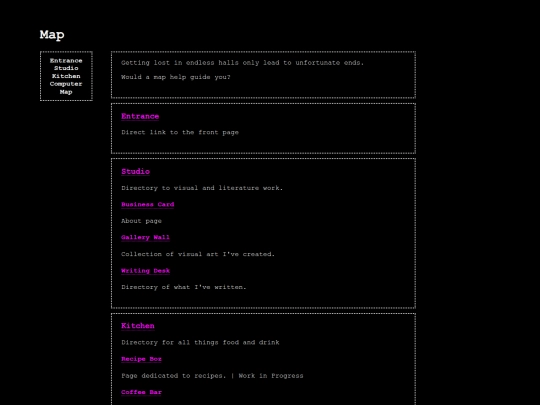540x405 pixels.
Task: Select Kitchen in the sidebar menu
Action: [x=66, y=76]
